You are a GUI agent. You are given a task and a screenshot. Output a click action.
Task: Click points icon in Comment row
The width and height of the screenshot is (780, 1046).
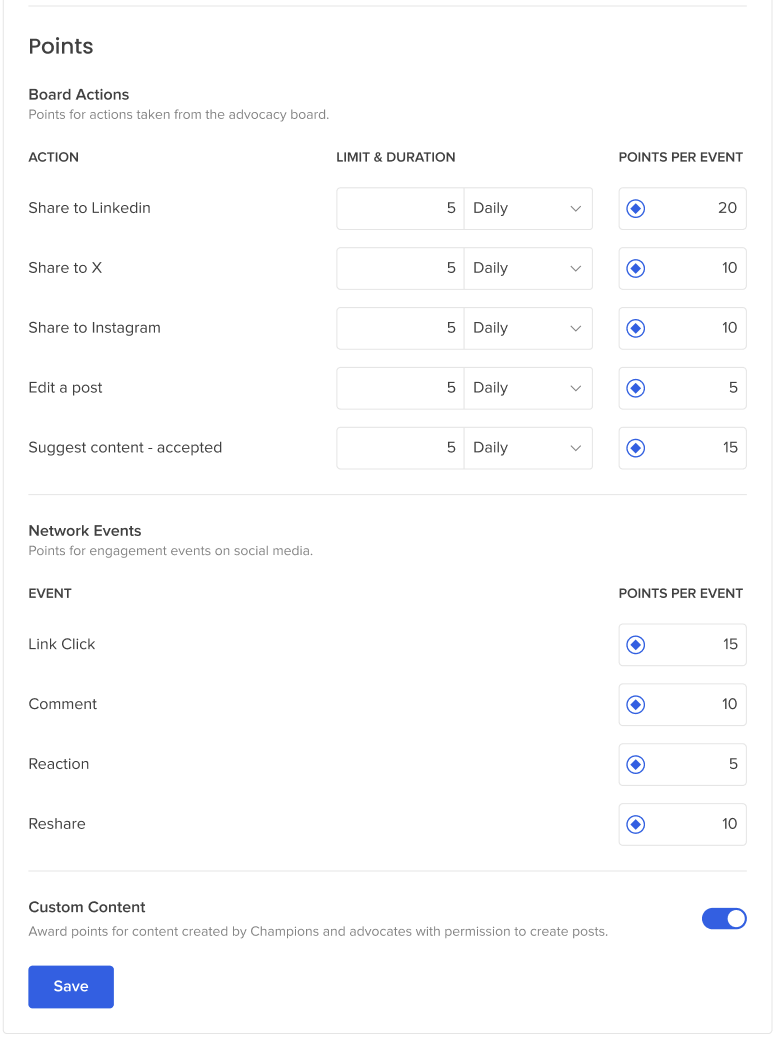pos(635,704)
